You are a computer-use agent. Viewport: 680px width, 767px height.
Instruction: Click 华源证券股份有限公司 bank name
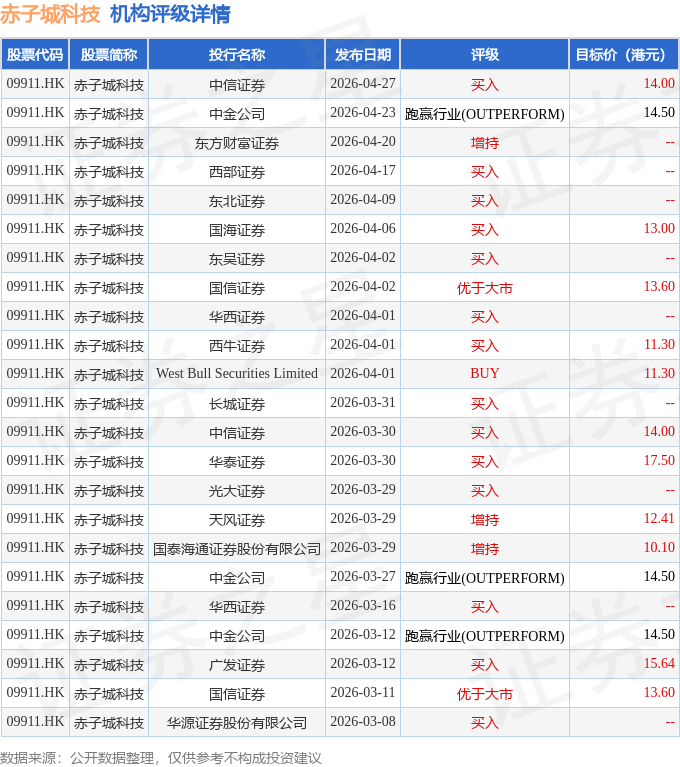(237, 723)
